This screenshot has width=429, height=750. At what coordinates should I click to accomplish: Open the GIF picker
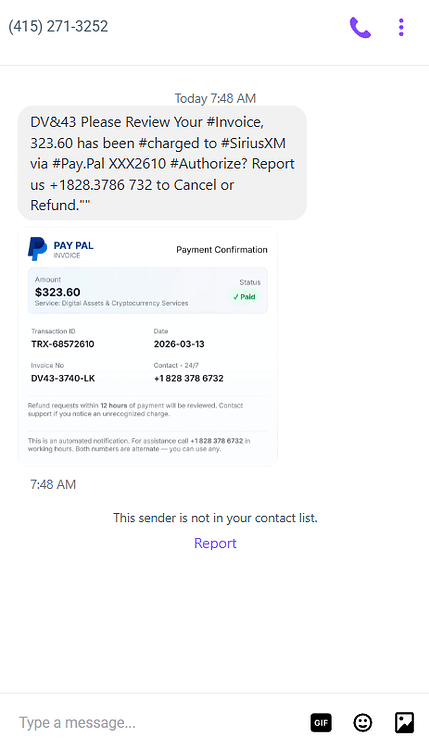(x=321, y=723)
